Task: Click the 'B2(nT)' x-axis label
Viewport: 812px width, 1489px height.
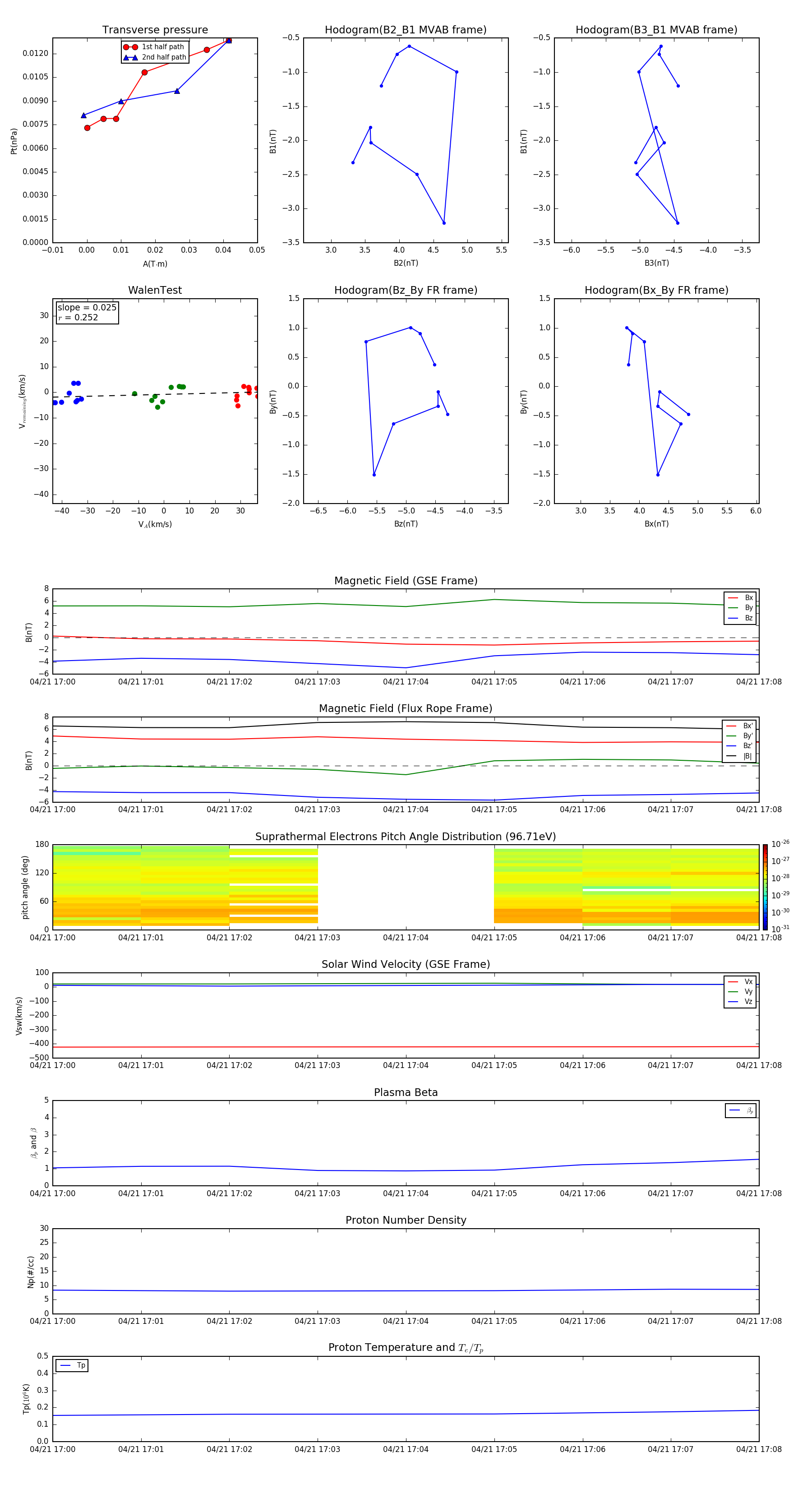Action: click(x=406, y=263)
